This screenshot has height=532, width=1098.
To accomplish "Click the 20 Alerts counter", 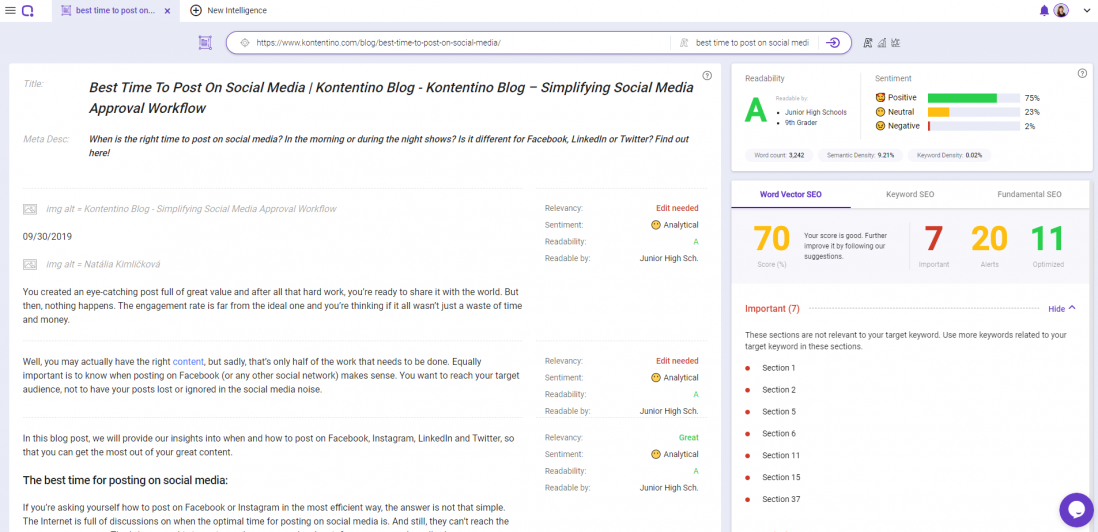I will (989, 239).
